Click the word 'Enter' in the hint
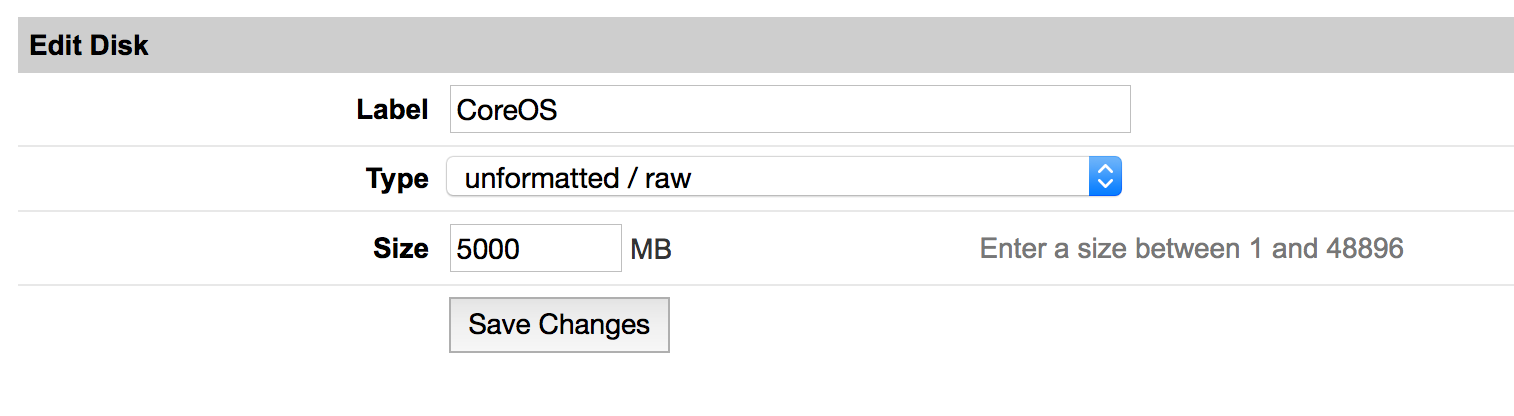The width and height of the screenshot is (1514, 416). tap(1013, 248)
